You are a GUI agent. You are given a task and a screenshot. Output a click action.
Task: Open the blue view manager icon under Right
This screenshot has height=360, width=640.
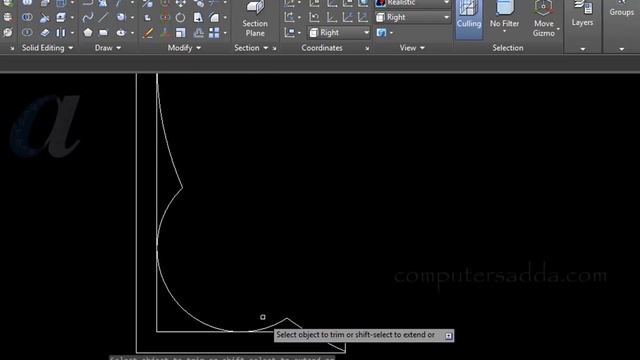381,33
